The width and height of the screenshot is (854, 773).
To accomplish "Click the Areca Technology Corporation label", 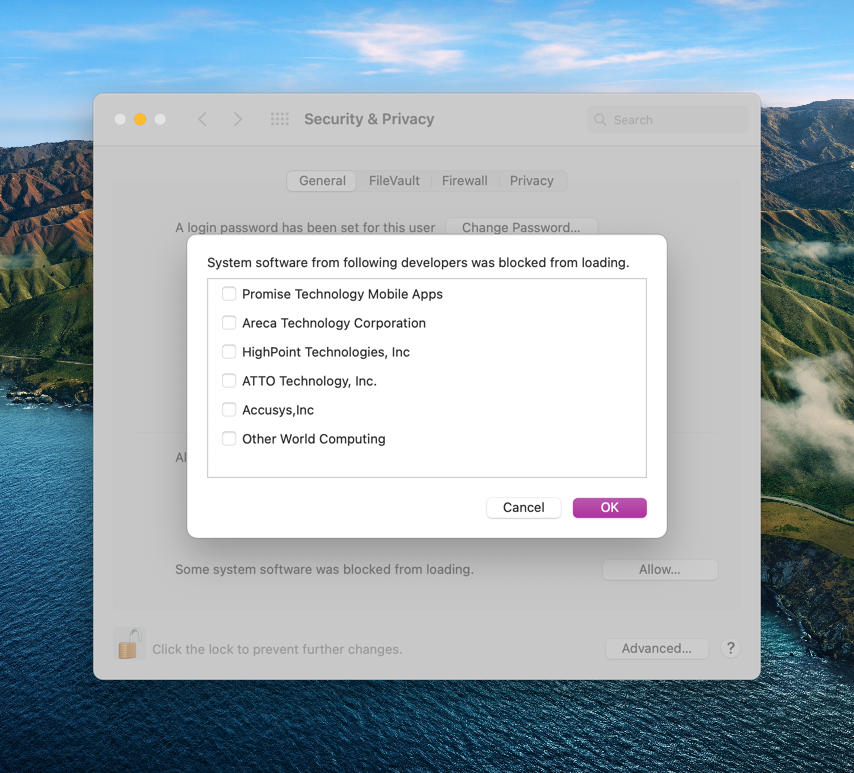I will click(334, 323).
